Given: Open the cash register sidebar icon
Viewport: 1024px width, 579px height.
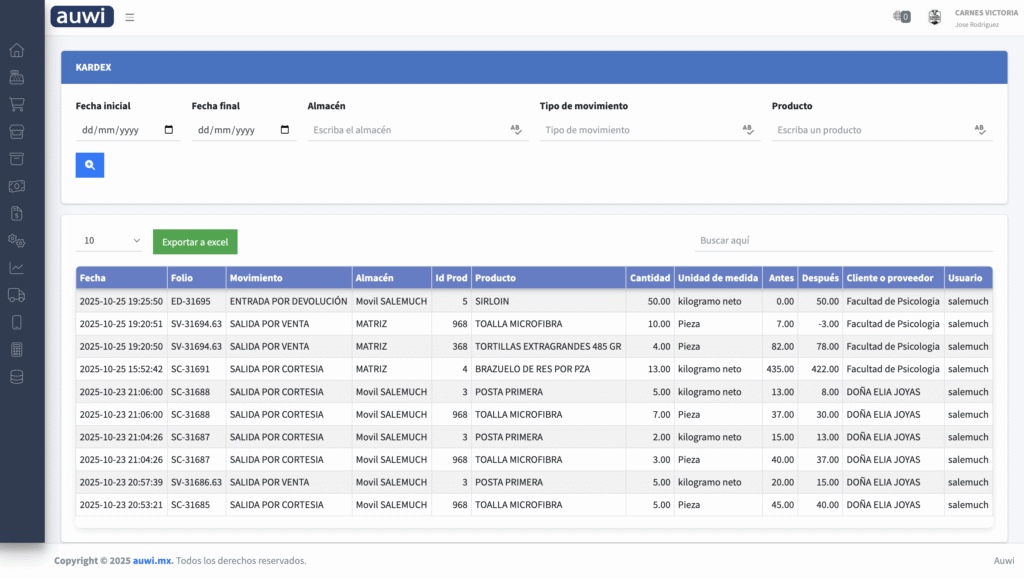Looking at the screenshot, I should (16, 77).
